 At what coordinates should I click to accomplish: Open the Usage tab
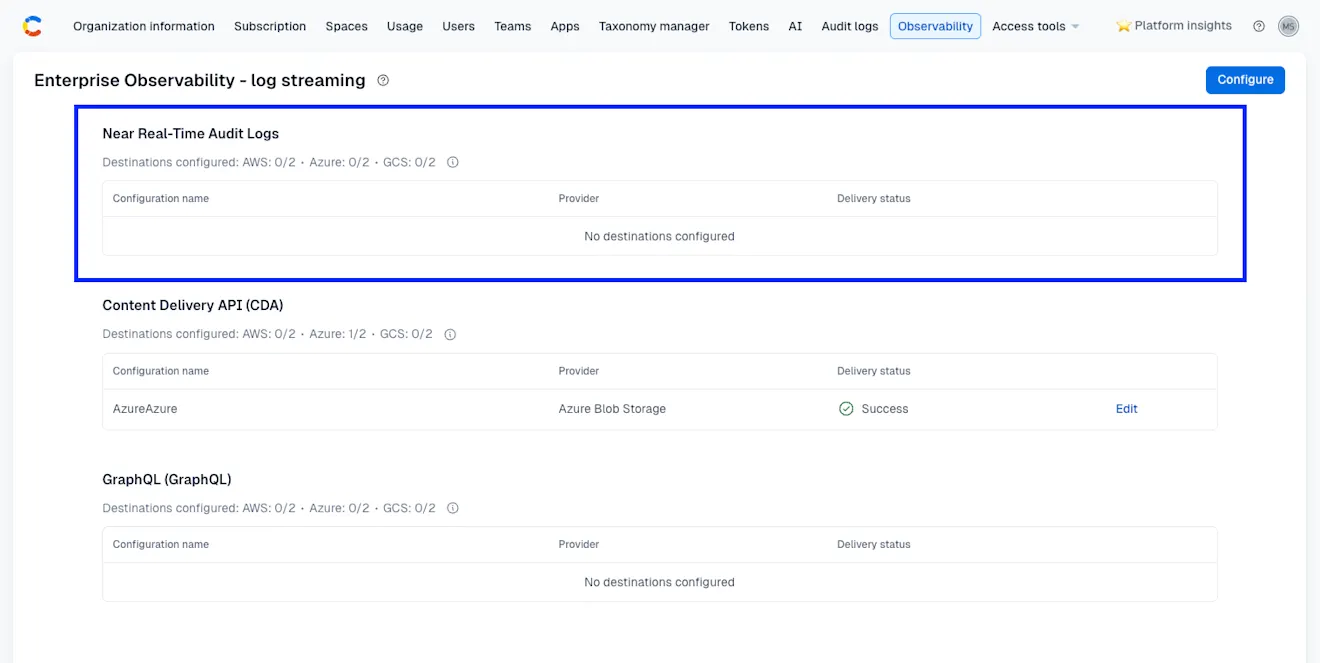click(405, 26)
